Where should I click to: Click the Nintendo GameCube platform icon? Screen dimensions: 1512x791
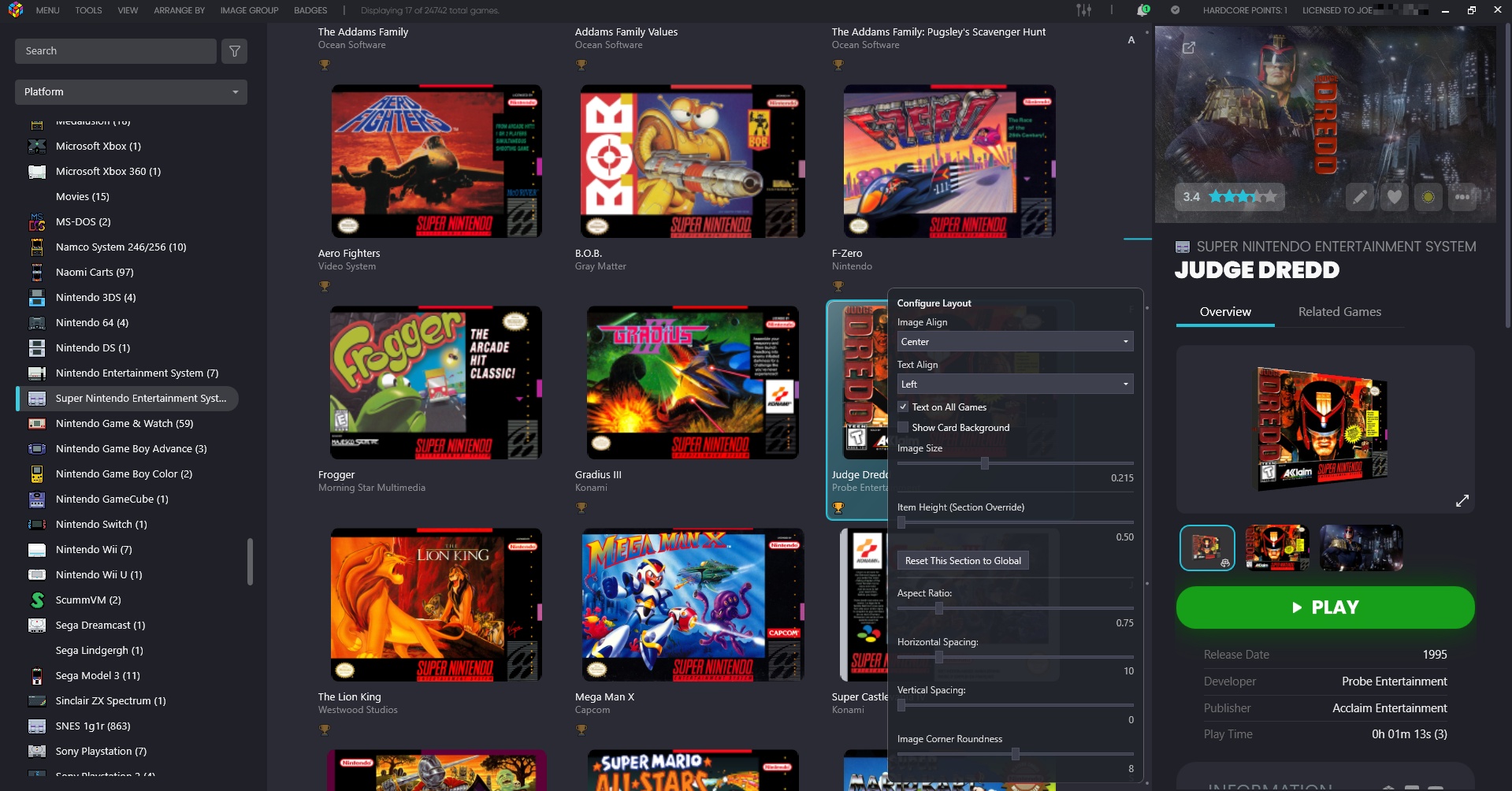pyautogui.click(x=37, y=499)
